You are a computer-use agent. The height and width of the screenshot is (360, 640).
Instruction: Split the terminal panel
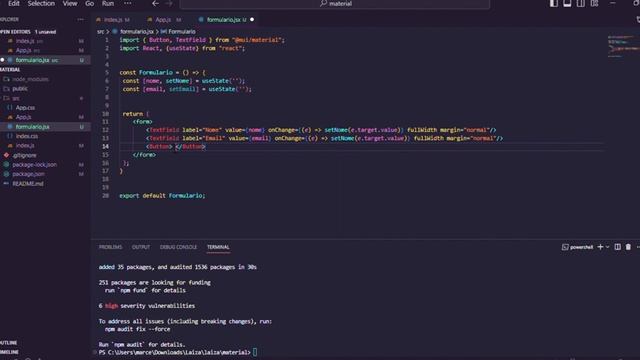coord(618,247)
